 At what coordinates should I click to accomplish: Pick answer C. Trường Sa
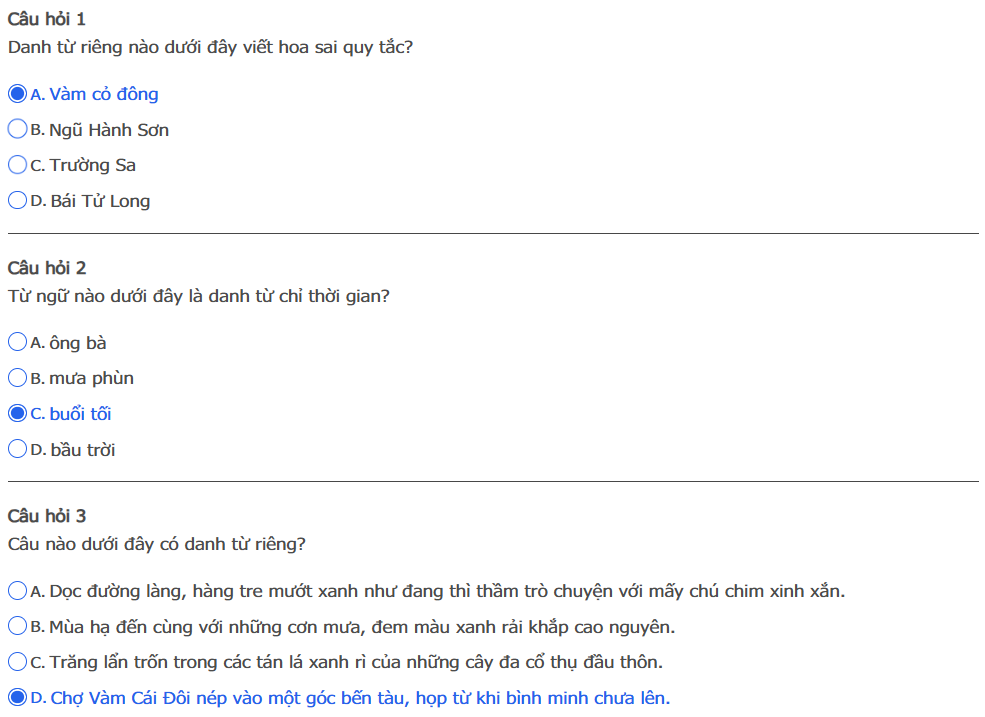17,165
